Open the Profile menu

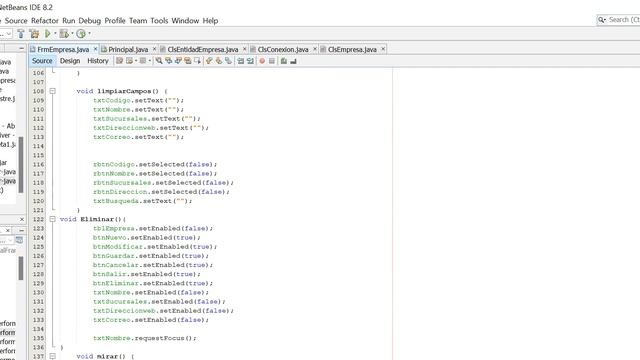point(115,21)
